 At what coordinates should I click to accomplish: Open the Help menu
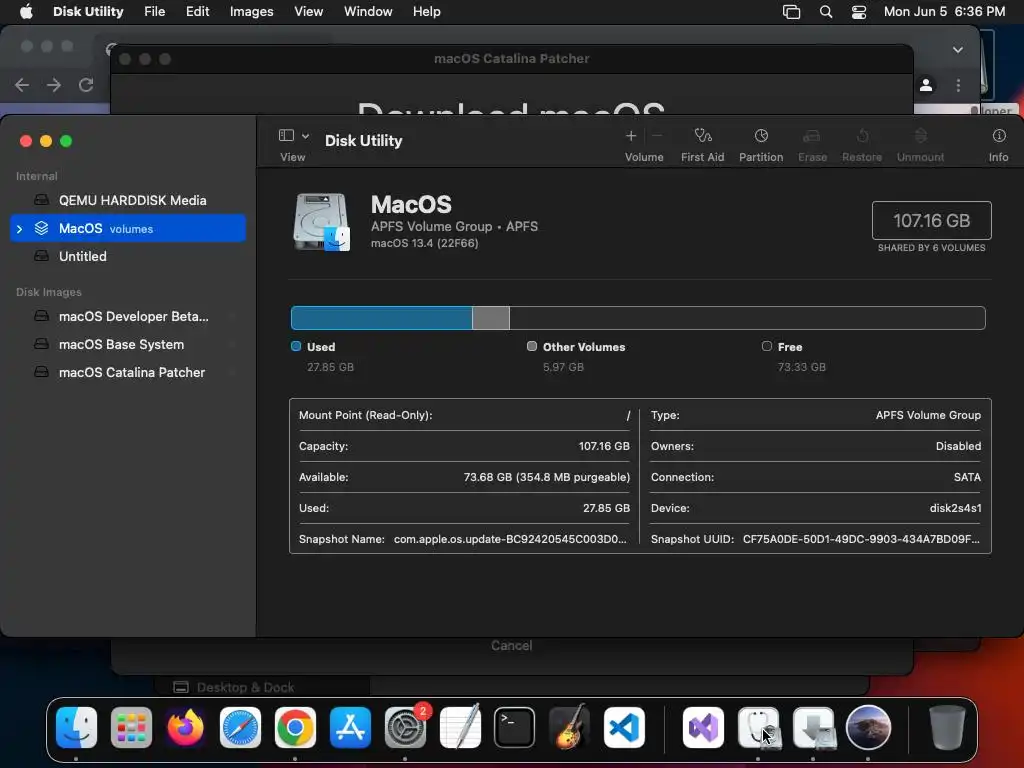pos(426,12)
